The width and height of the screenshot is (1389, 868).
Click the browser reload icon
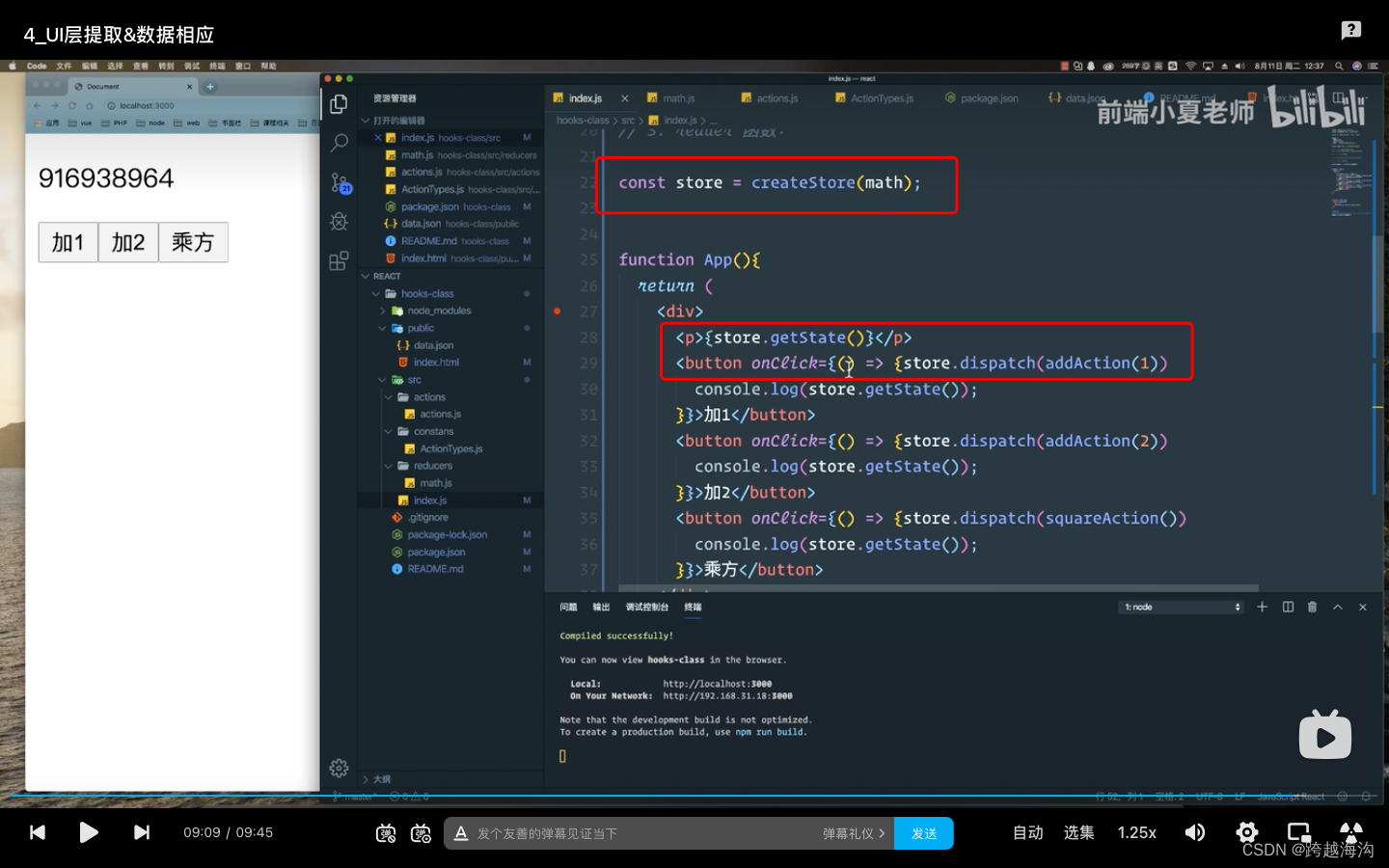coord(71,106)
